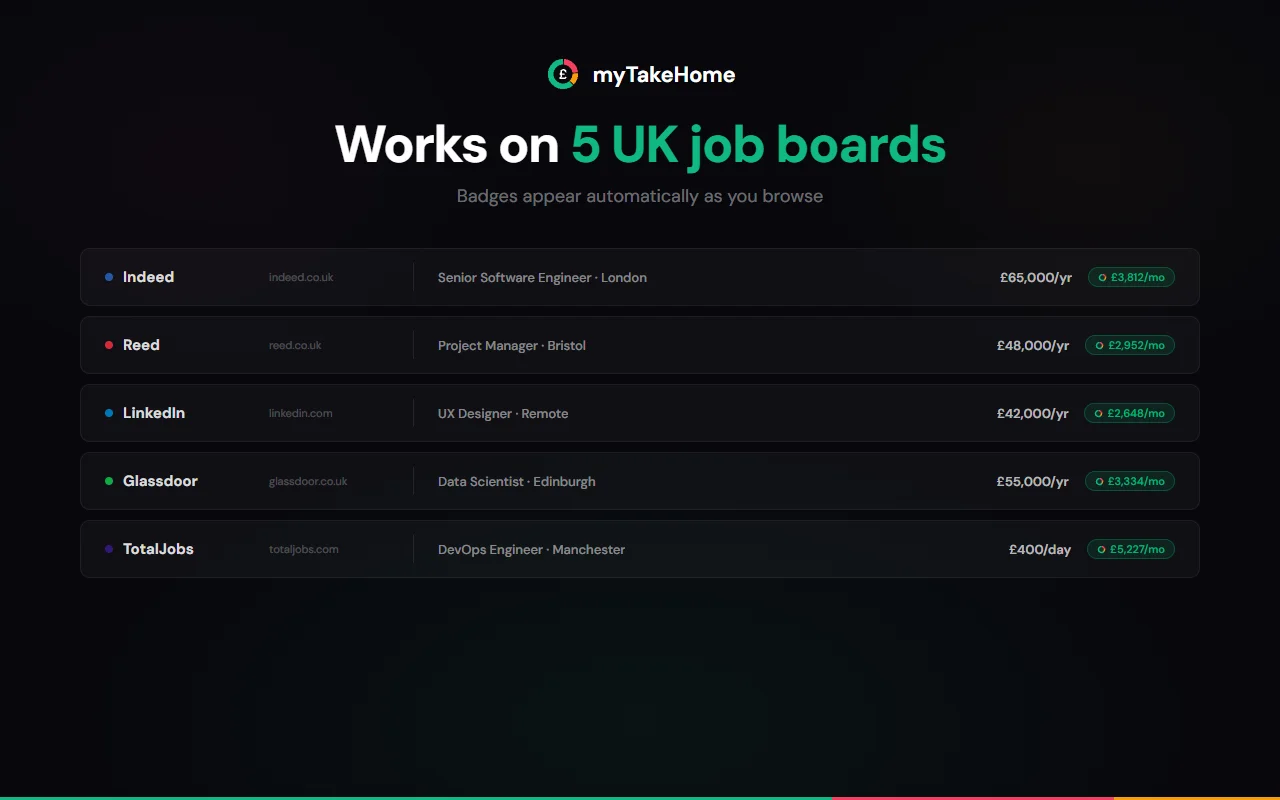1280x800 pixels.
Task: Click the £2,648/mo badge on LinkedIn row
Action: (1129, 413)
